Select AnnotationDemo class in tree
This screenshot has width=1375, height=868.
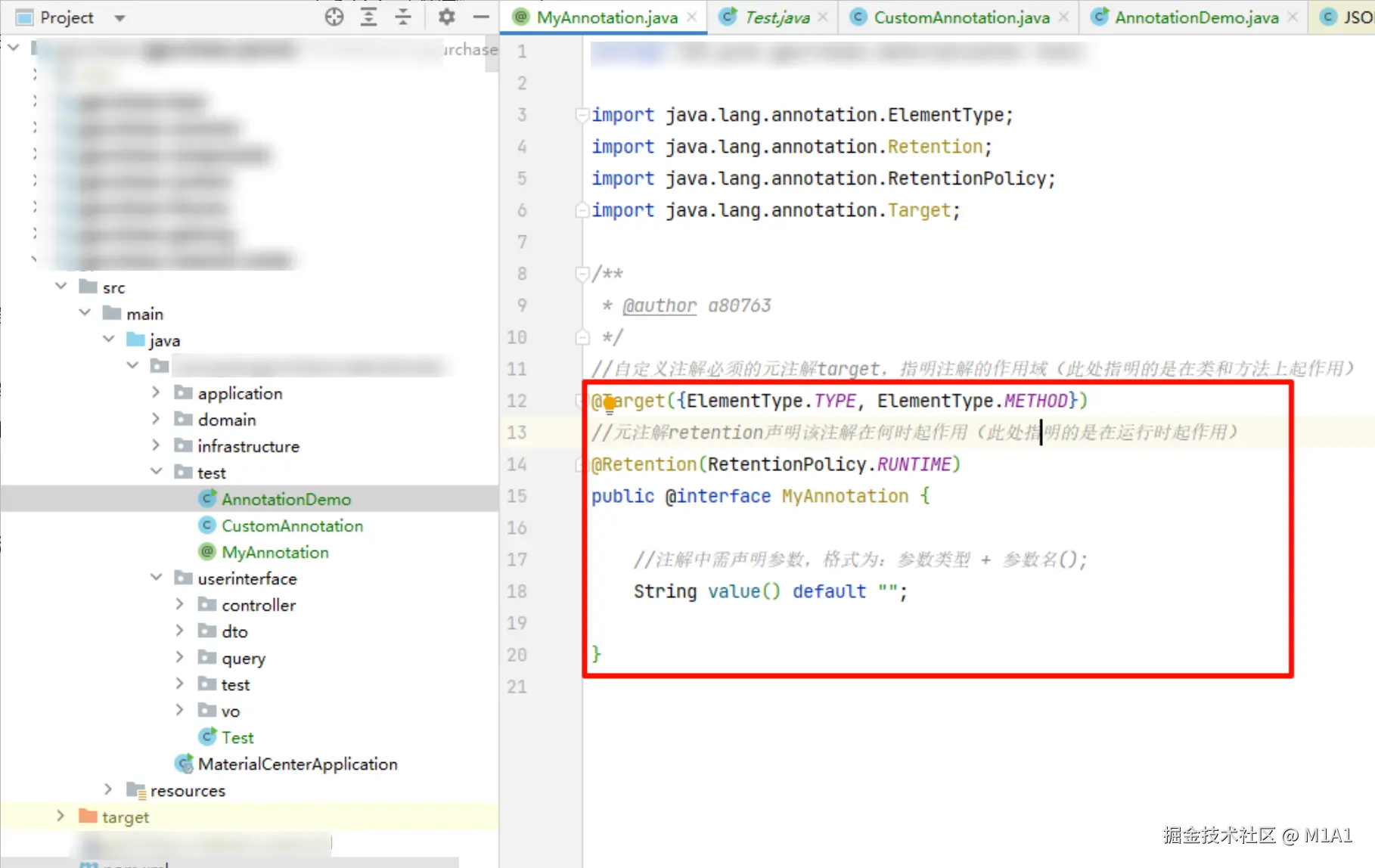(x=286, y=499)
